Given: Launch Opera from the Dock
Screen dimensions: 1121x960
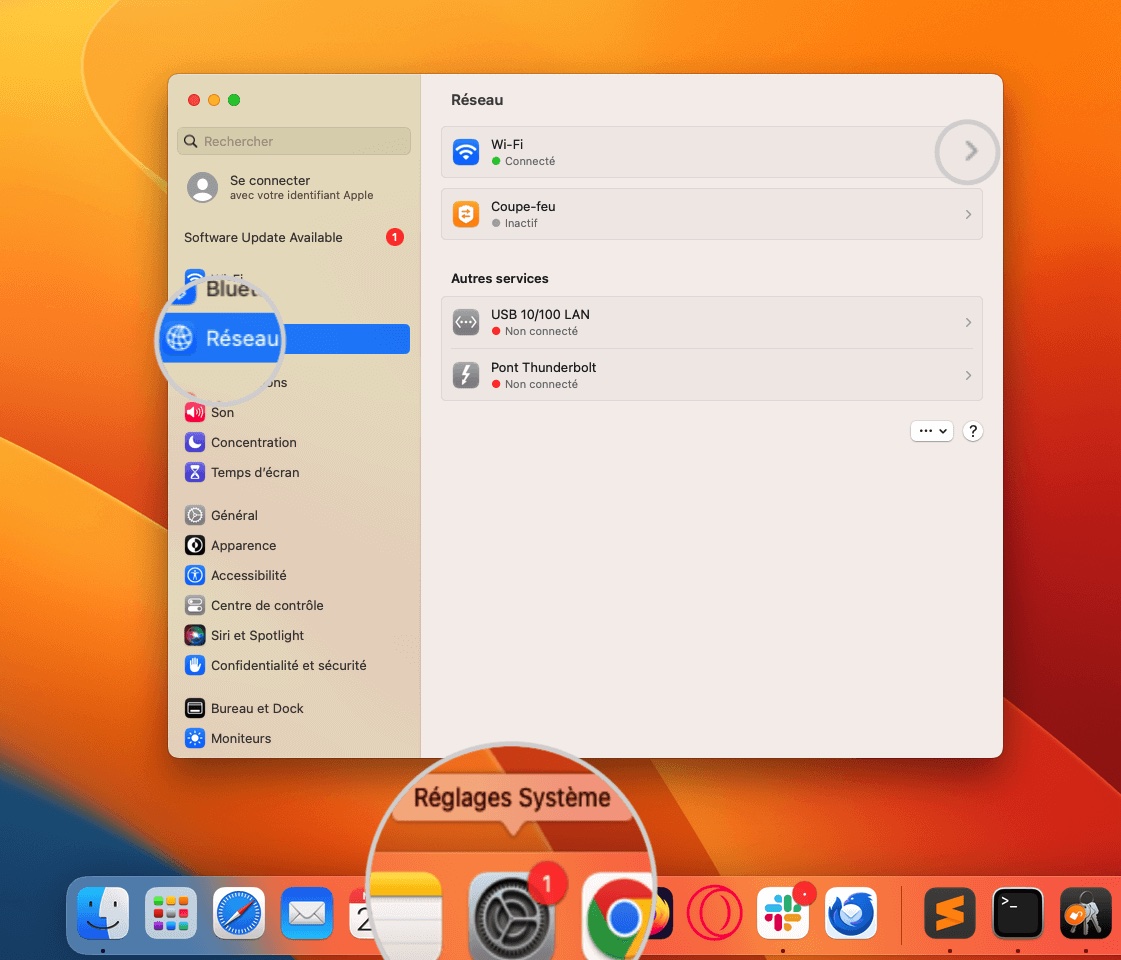Looking at the screenshot, I should point(714,913).
